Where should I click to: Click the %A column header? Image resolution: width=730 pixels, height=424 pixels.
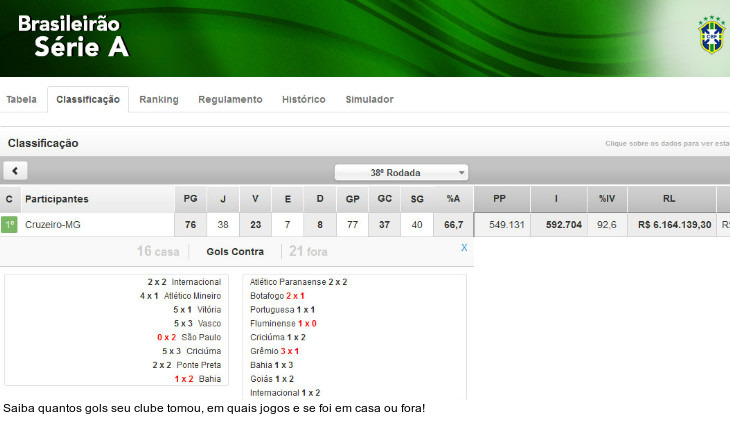pyautogui.click(x=453, y=199)
